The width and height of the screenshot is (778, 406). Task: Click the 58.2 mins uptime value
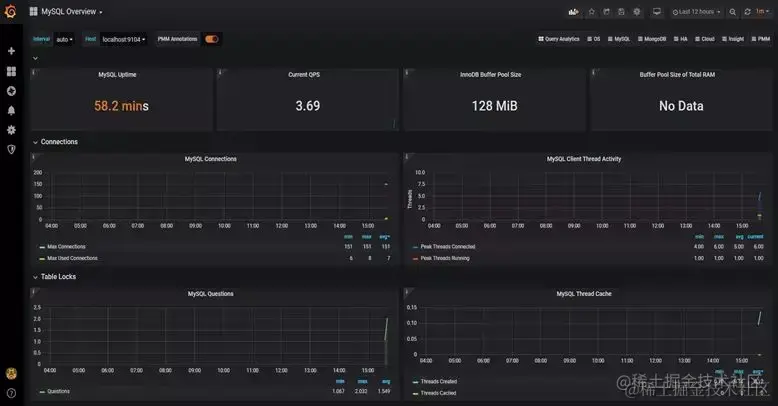coord(122,106)
